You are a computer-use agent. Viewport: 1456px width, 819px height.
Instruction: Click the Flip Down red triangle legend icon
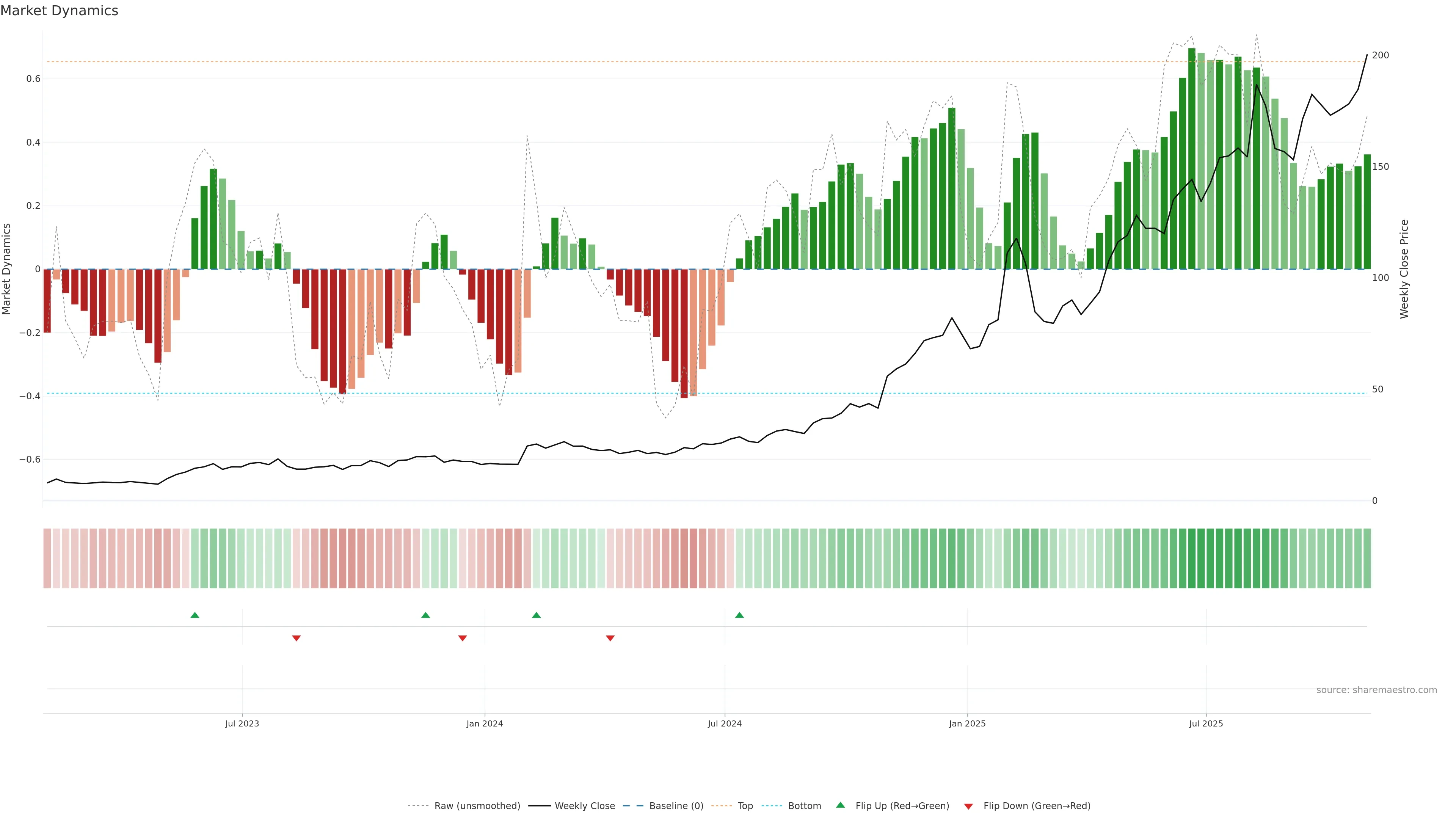pos(968,806)
